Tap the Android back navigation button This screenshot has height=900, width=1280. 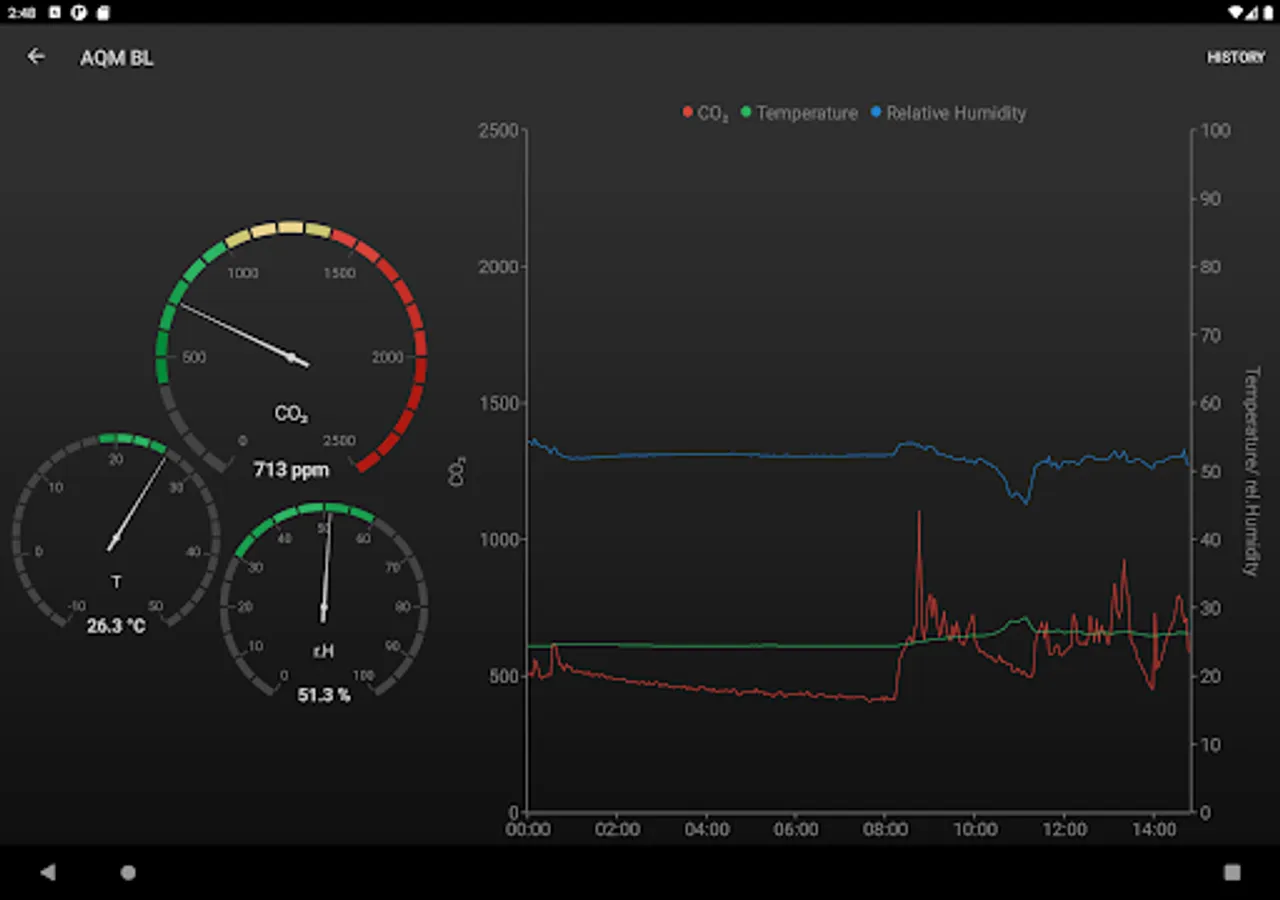(x=47, y=872)
